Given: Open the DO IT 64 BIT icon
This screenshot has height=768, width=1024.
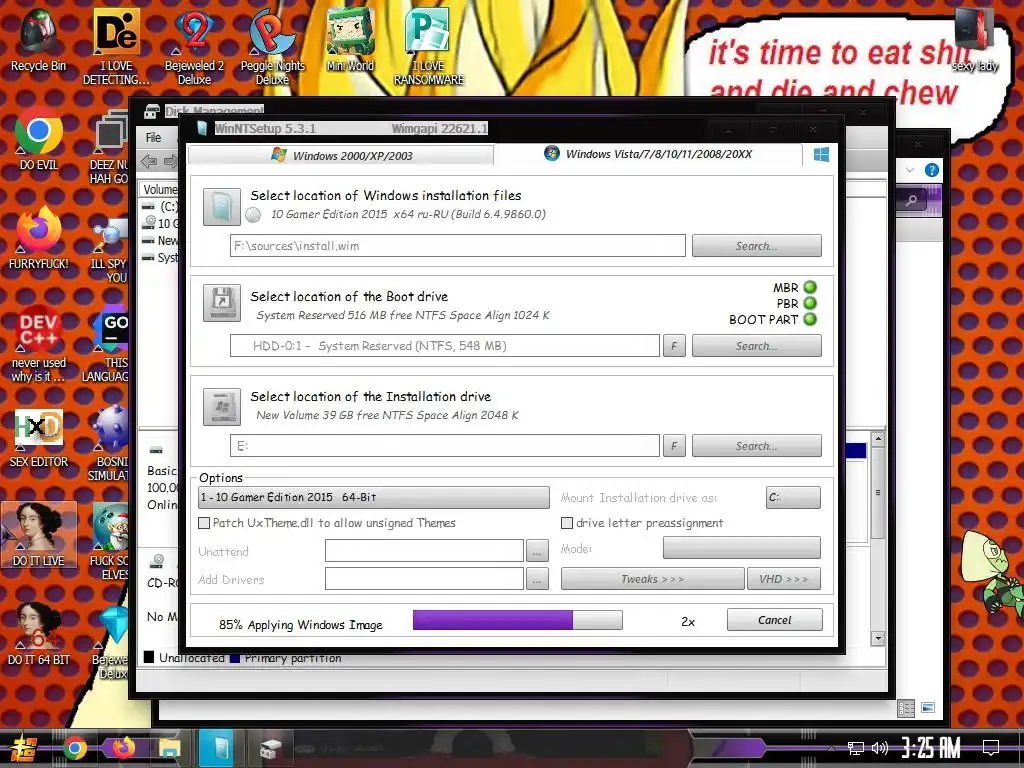Looking at the screenshot, I should 39,633.
